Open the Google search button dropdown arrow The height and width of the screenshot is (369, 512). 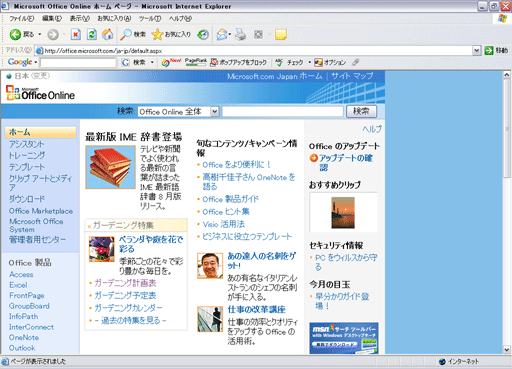pyautogui.click(x=152, y=62)
